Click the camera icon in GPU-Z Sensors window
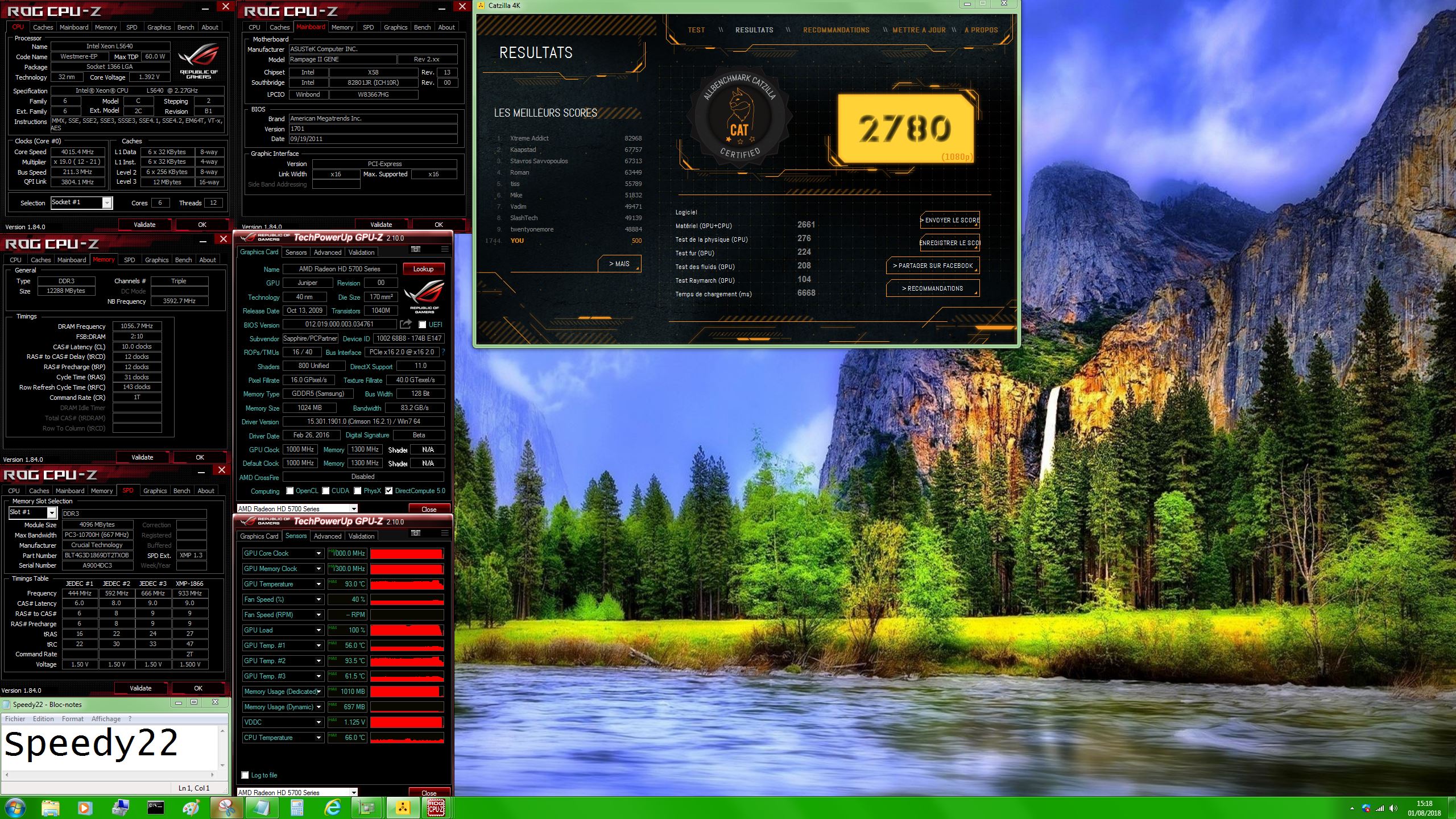This screenshot has height=819, width=1456. pos(416,533)
